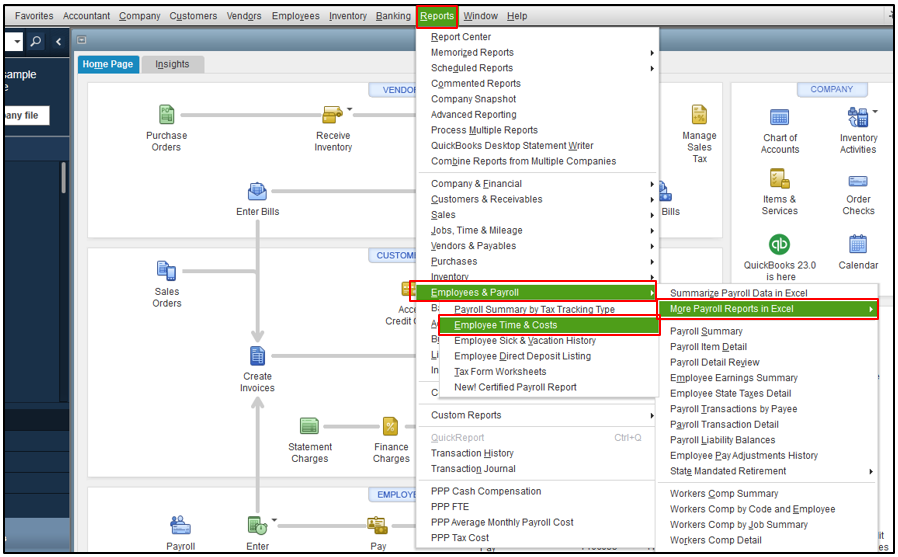The image size is (898, 557).
Task: Open Employee Earnings Summary report
Action: (x=733, y=378)
